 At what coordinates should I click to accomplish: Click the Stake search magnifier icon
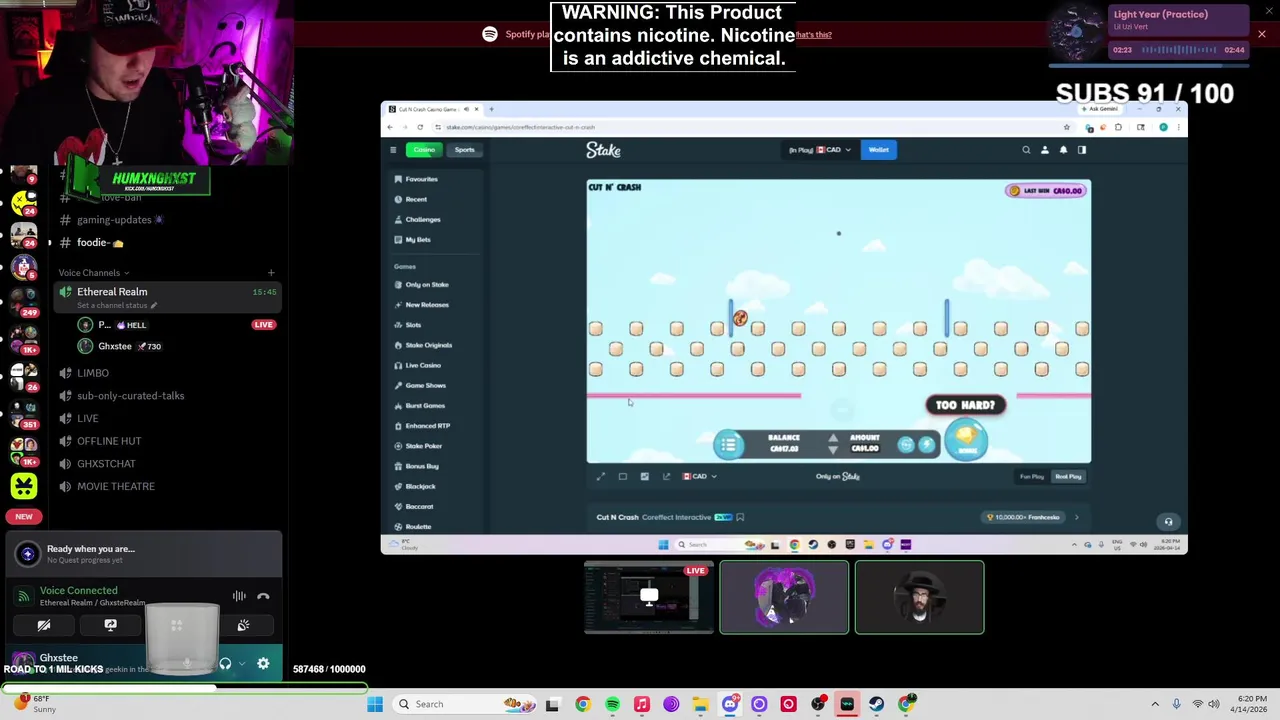(1026, 150)
